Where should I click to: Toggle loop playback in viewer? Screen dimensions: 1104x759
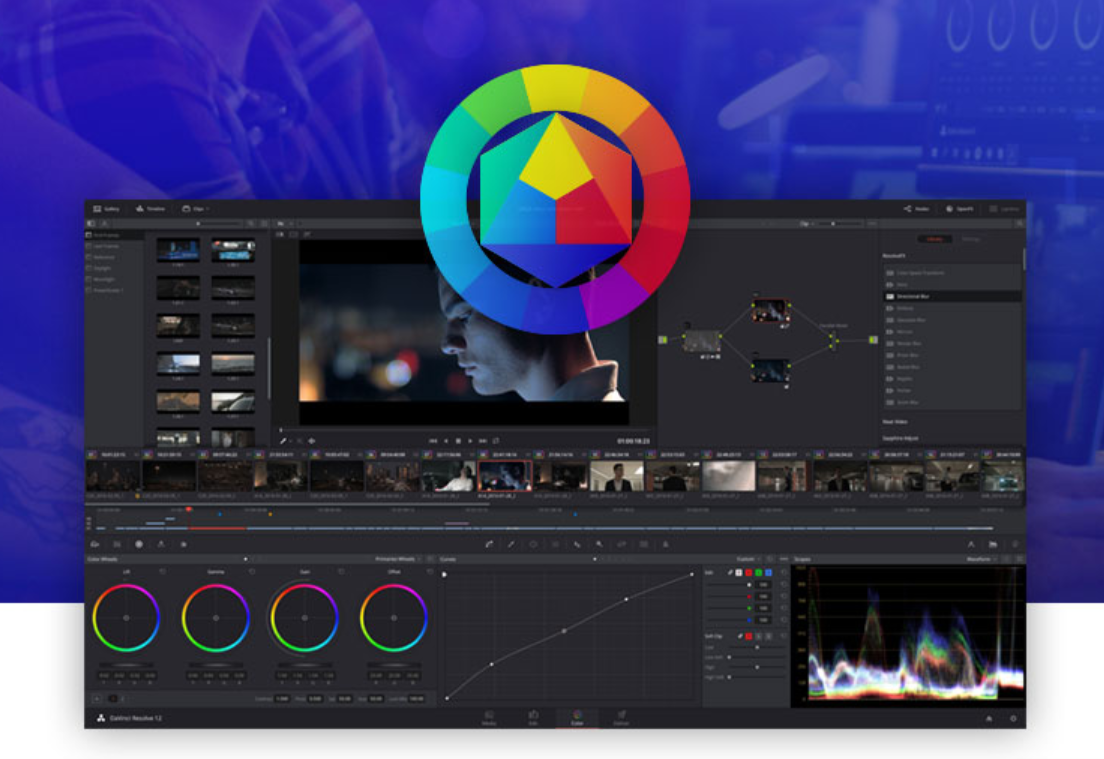click(496, 441)
